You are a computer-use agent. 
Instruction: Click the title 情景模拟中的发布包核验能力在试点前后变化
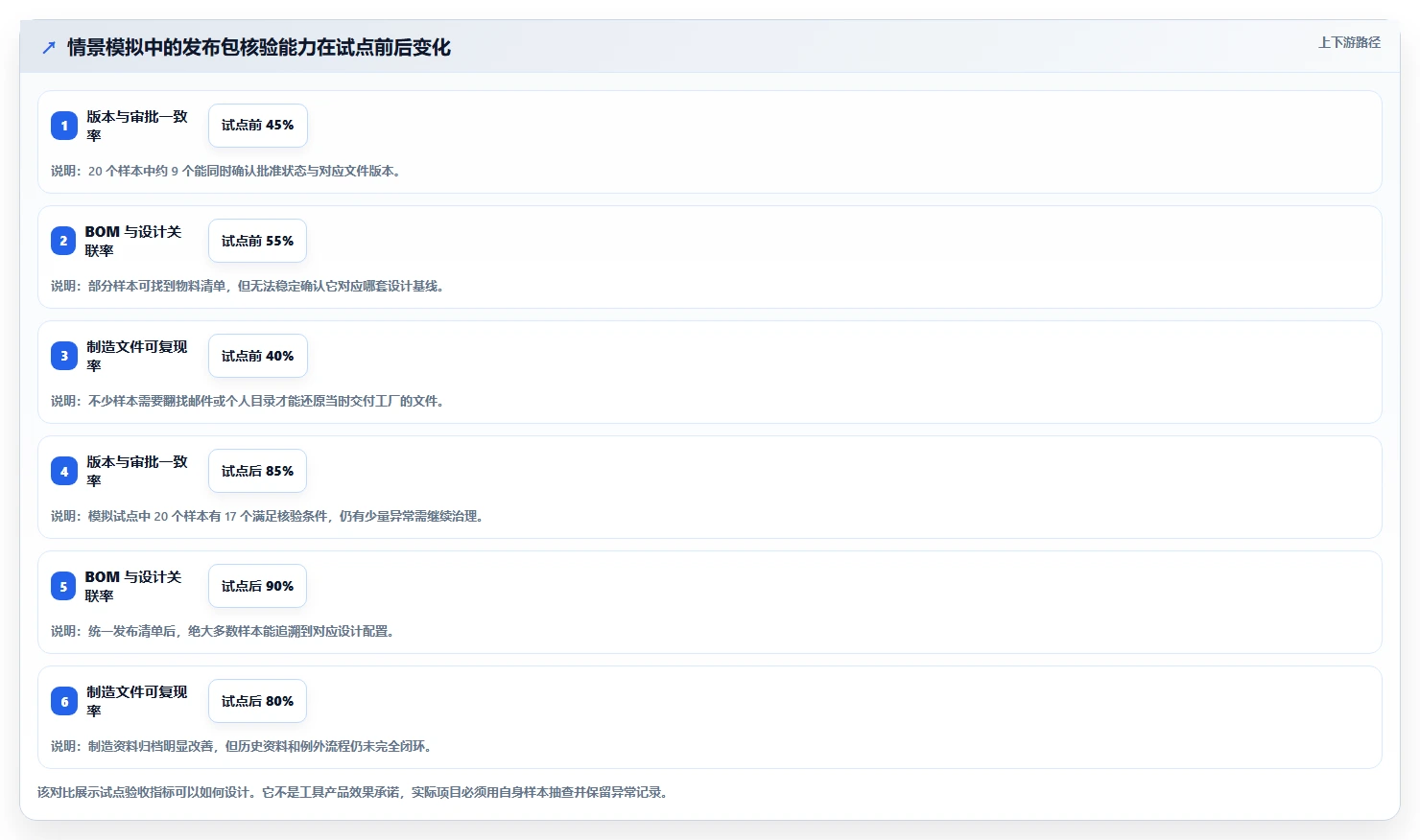click(x=259, y=47)
